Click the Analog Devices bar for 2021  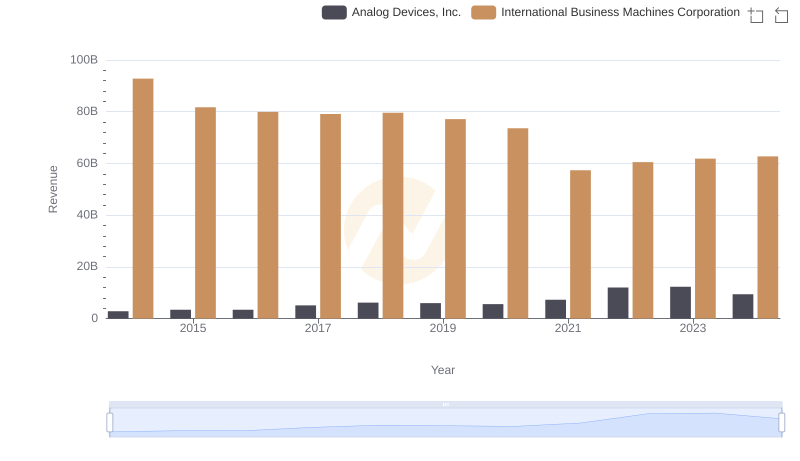click(x=555, y=309)
